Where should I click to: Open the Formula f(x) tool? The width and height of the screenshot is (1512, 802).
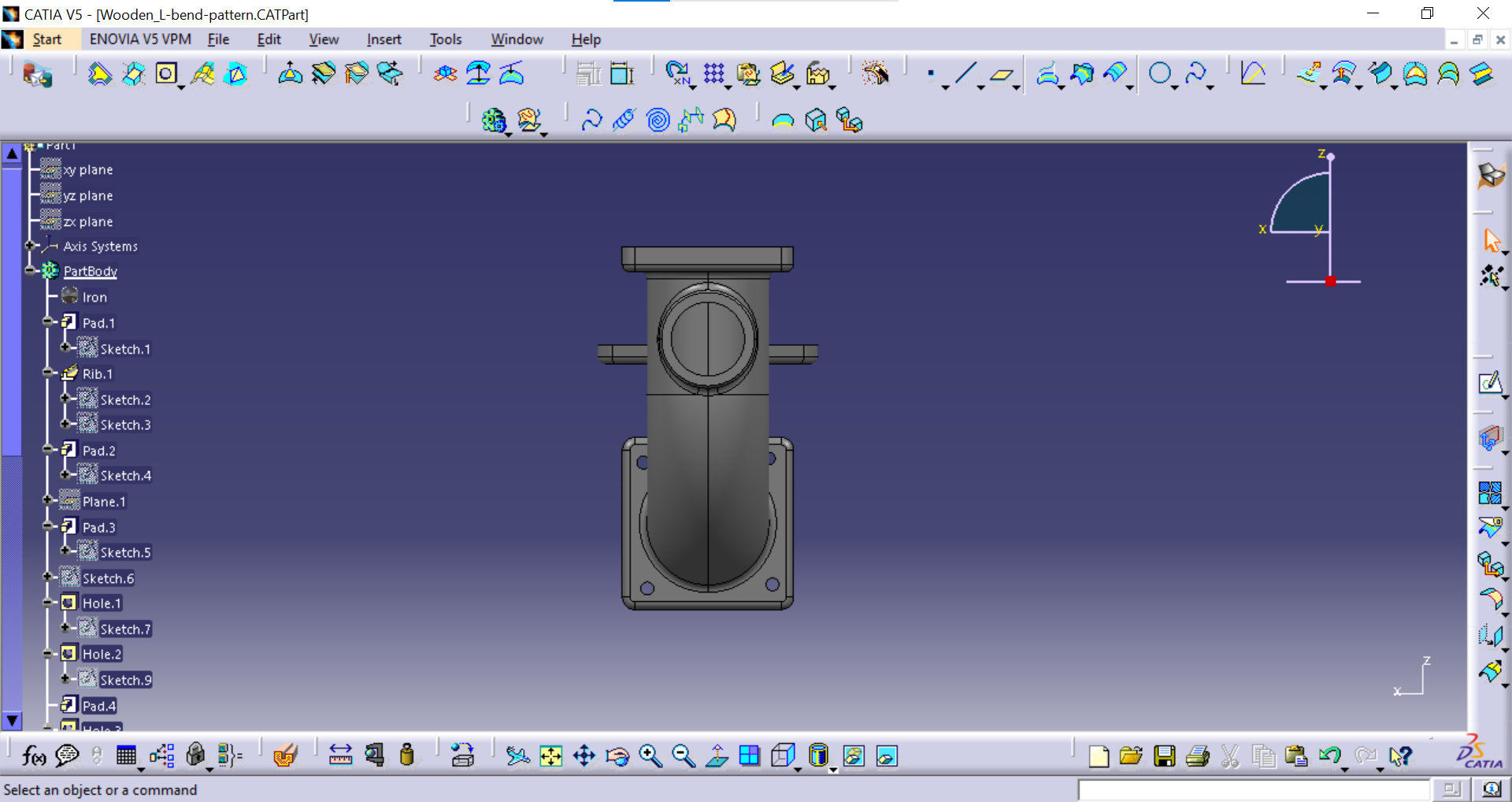[x=33, y=756]
